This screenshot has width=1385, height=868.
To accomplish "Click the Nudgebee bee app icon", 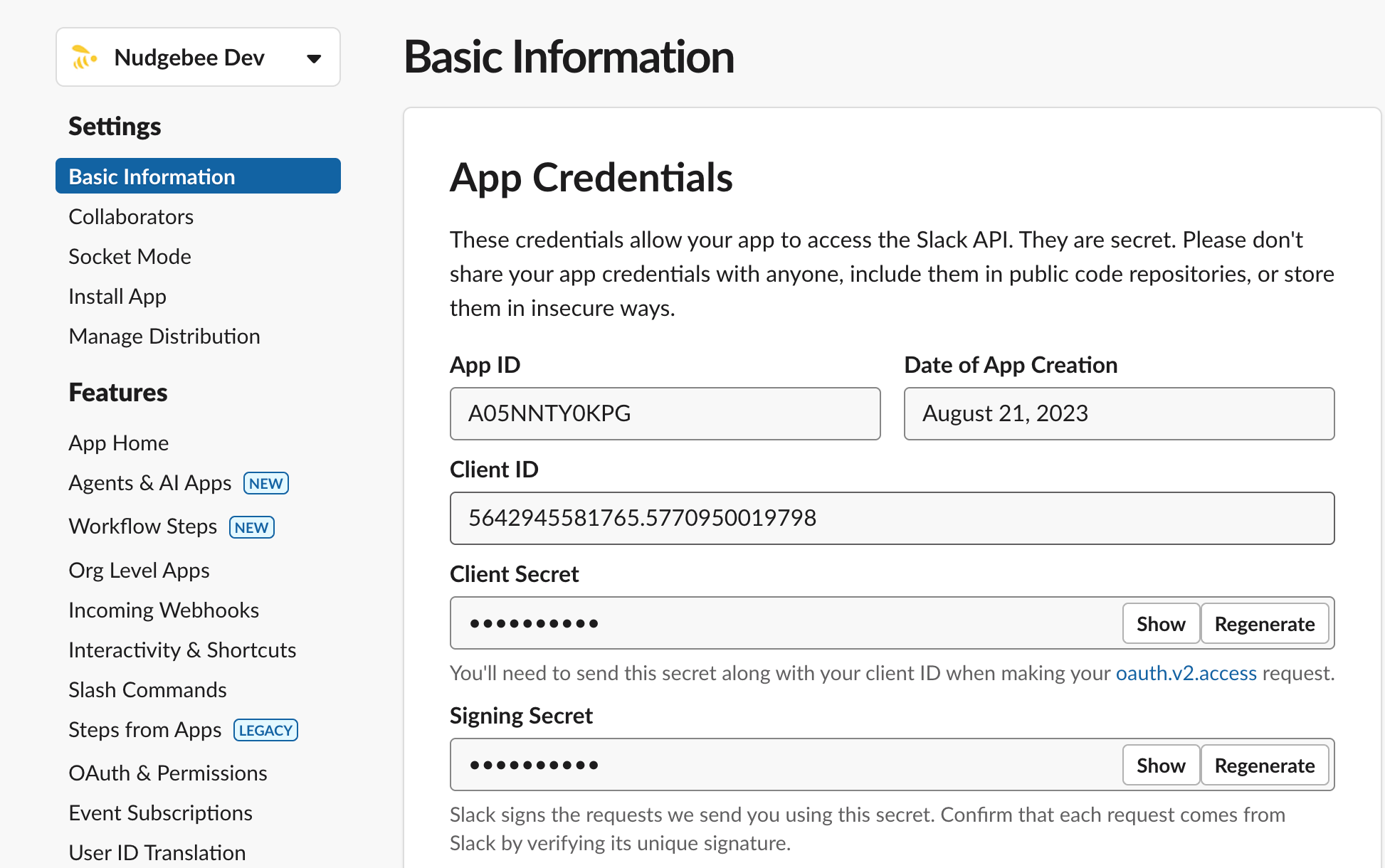I will [x=85, y=58].
